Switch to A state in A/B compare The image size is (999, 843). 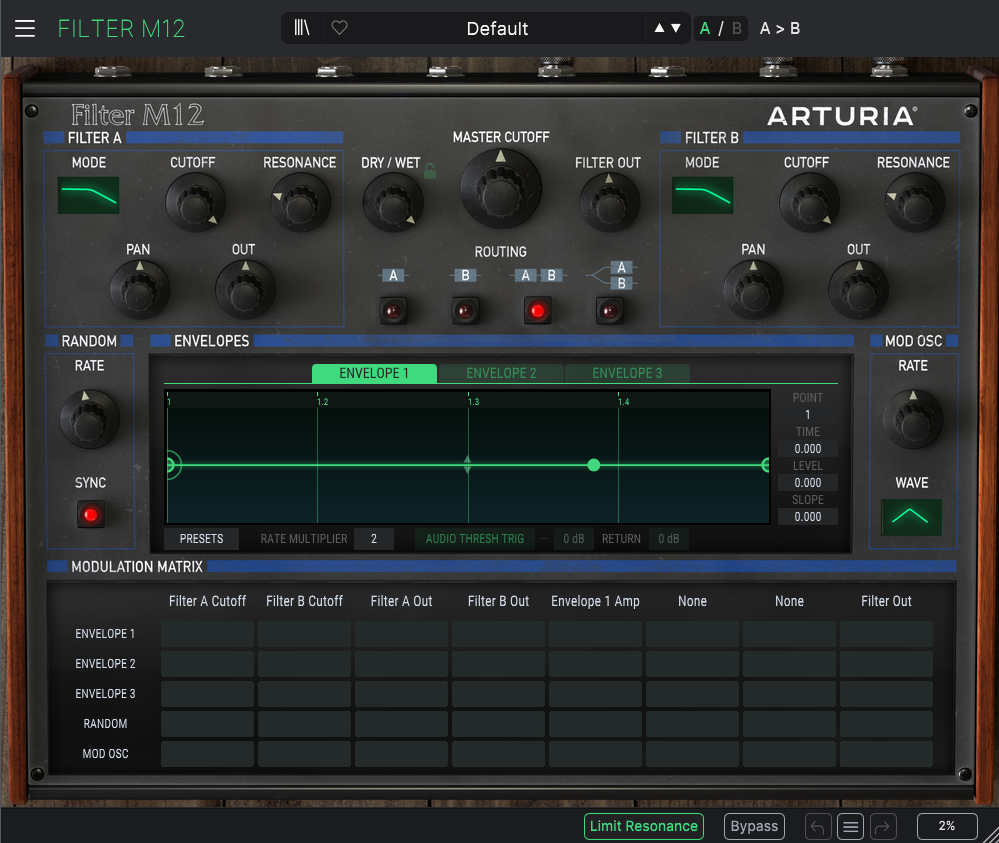coord(705,29)
